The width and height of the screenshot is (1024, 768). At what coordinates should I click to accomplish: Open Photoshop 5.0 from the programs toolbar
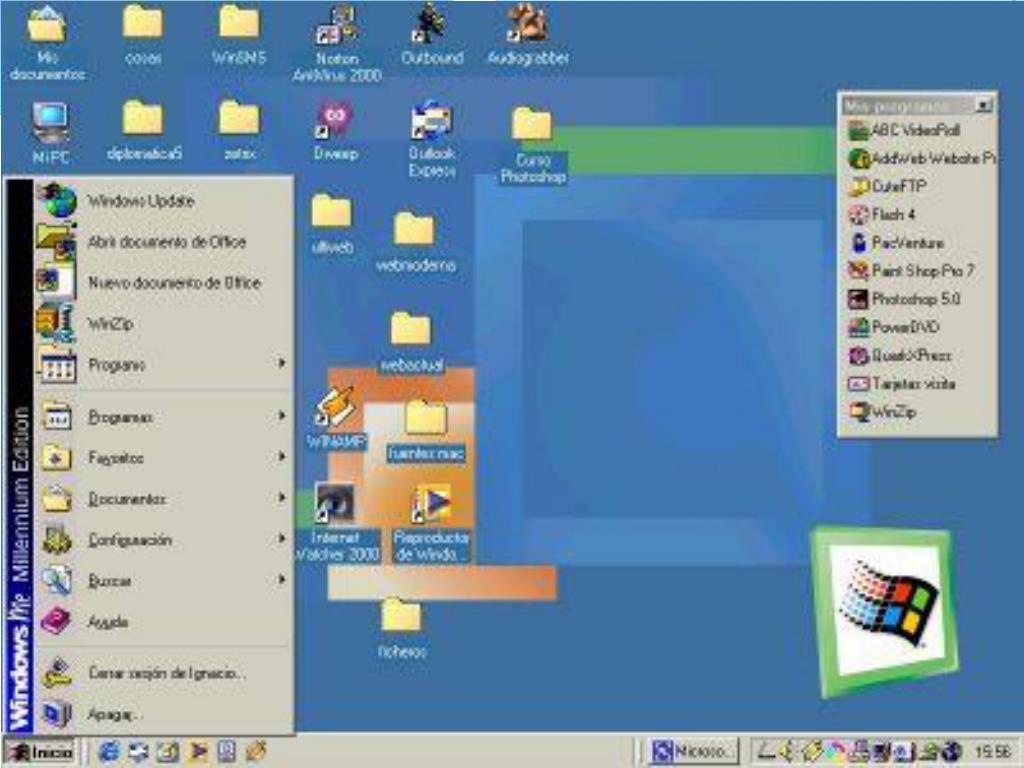point(904,299)
